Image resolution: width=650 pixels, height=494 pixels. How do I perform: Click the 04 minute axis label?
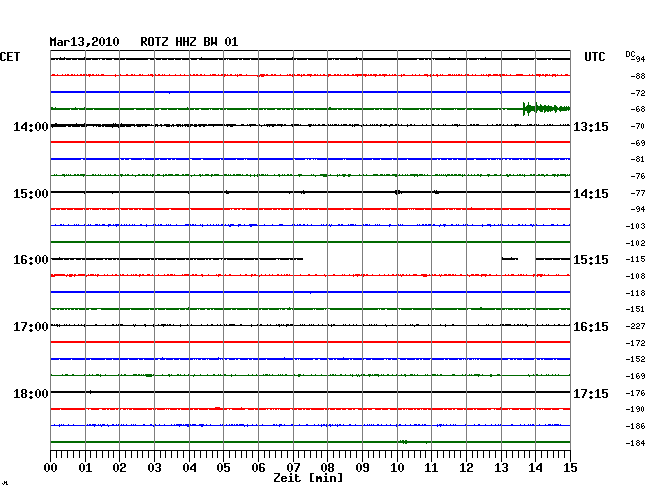[x=189, y=468]
